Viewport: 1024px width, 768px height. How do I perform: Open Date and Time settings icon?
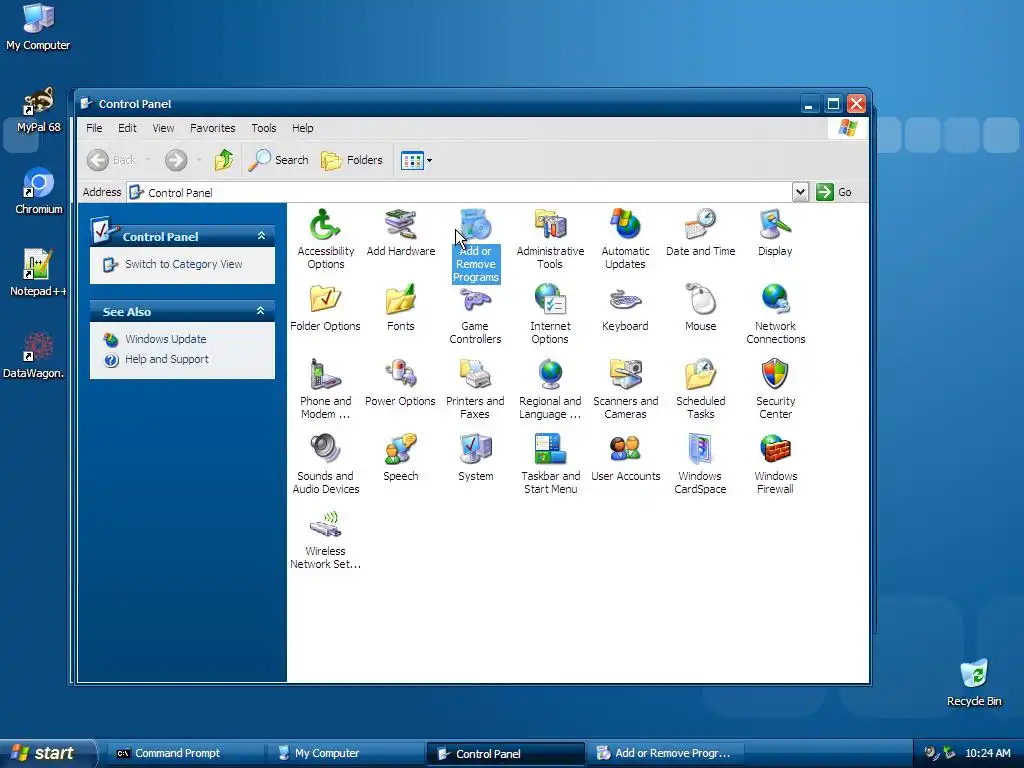coord(700,232)
